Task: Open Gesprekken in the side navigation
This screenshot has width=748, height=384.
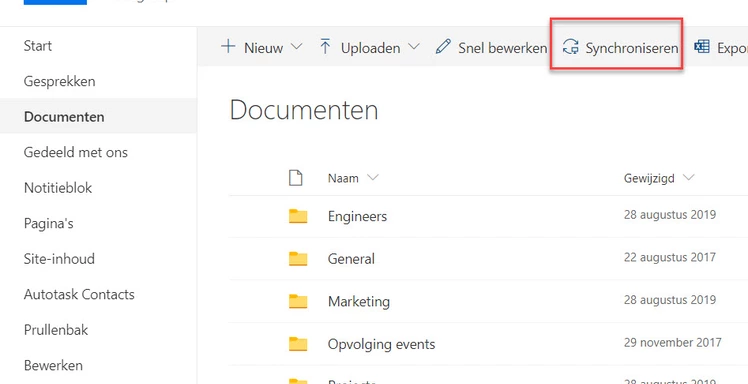Action: tap(60, 82)
